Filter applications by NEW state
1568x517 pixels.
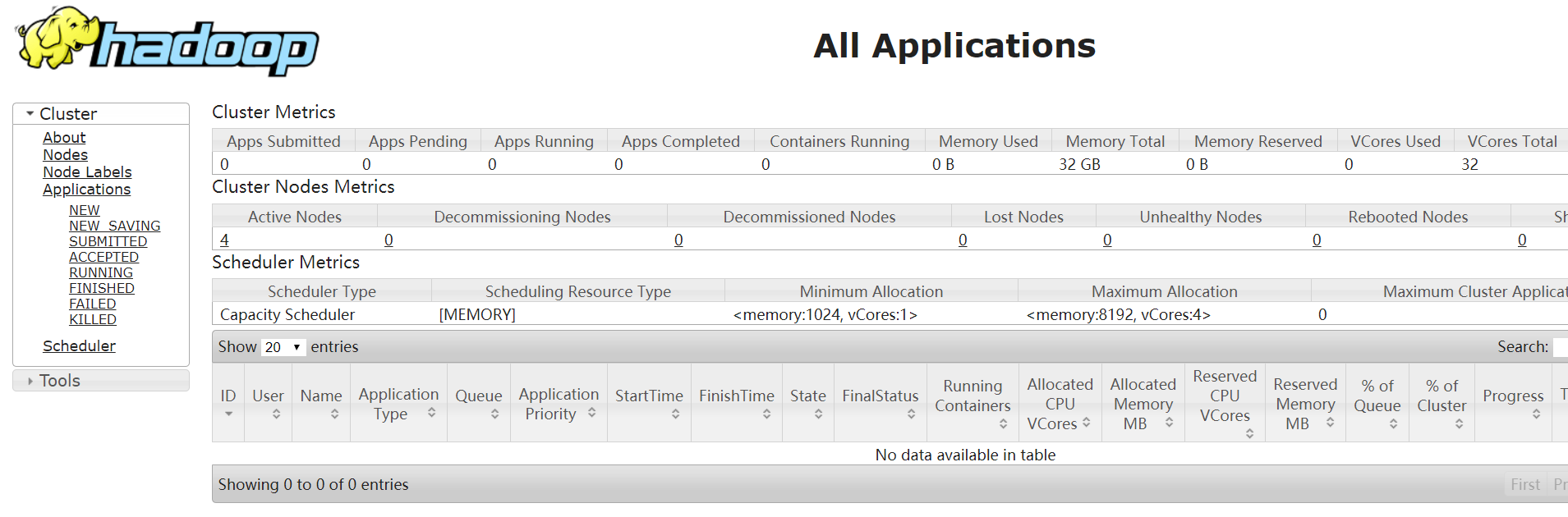(x=84, y=211)
